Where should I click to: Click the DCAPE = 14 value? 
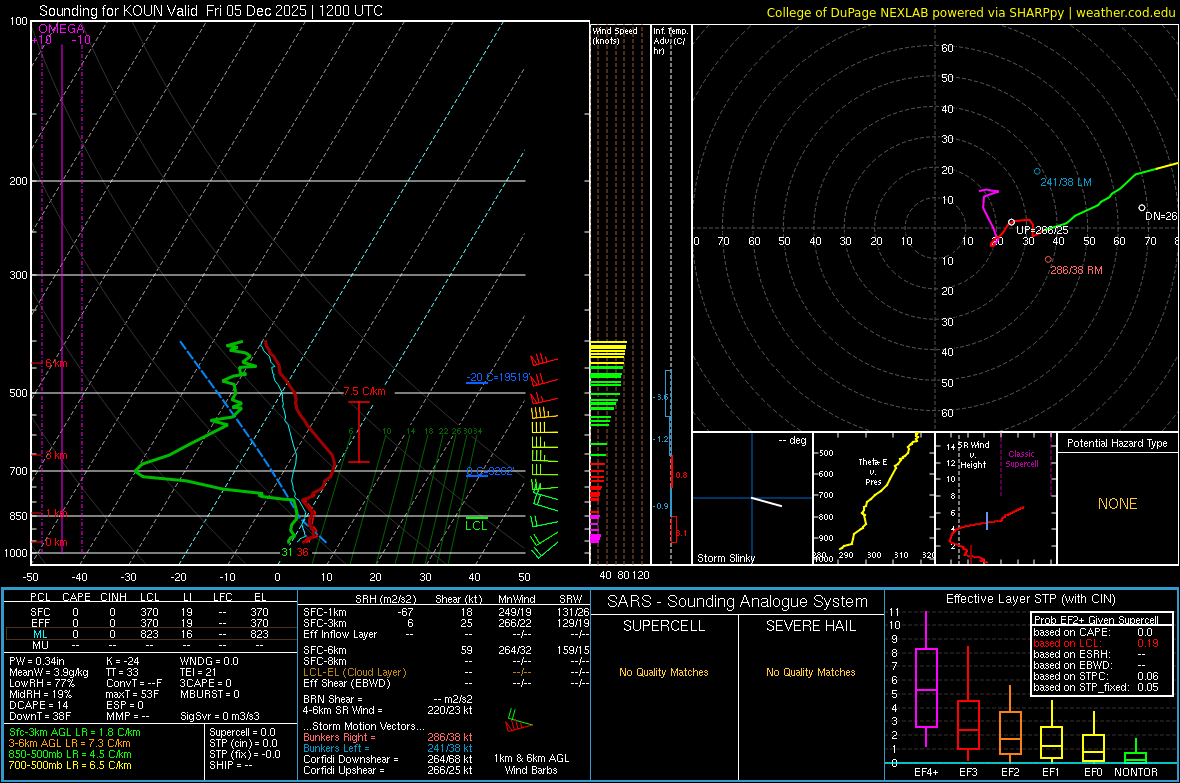point(38,705)
